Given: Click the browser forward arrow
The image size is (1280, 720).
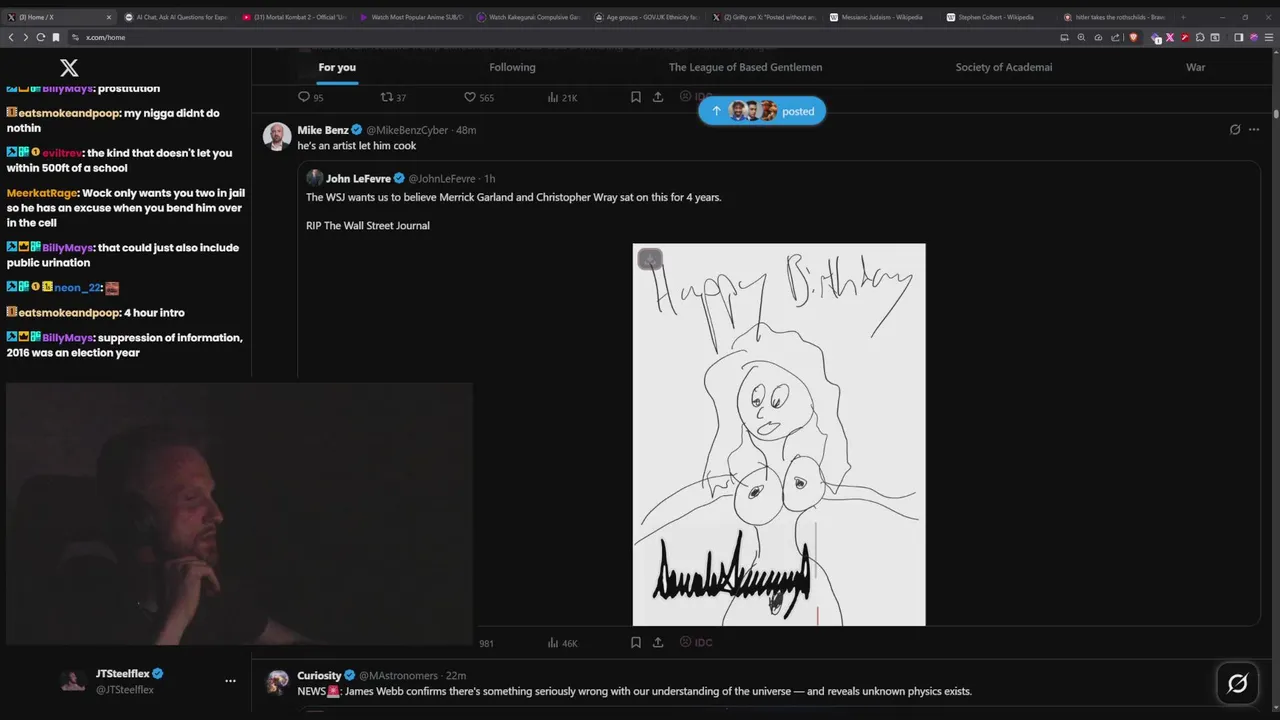Looking at the screenshot, I should tap(26, 37).
